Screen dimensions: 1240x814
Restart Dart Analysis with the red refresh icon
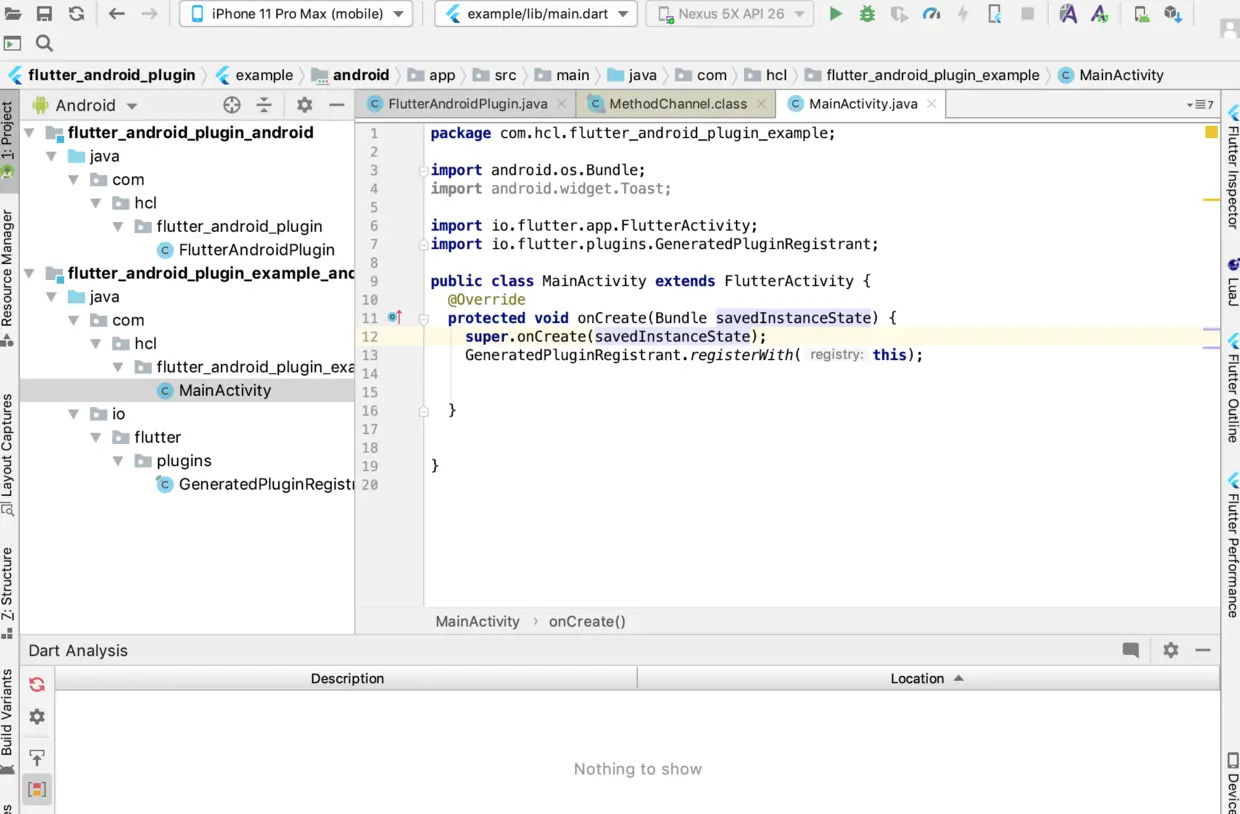37,685
